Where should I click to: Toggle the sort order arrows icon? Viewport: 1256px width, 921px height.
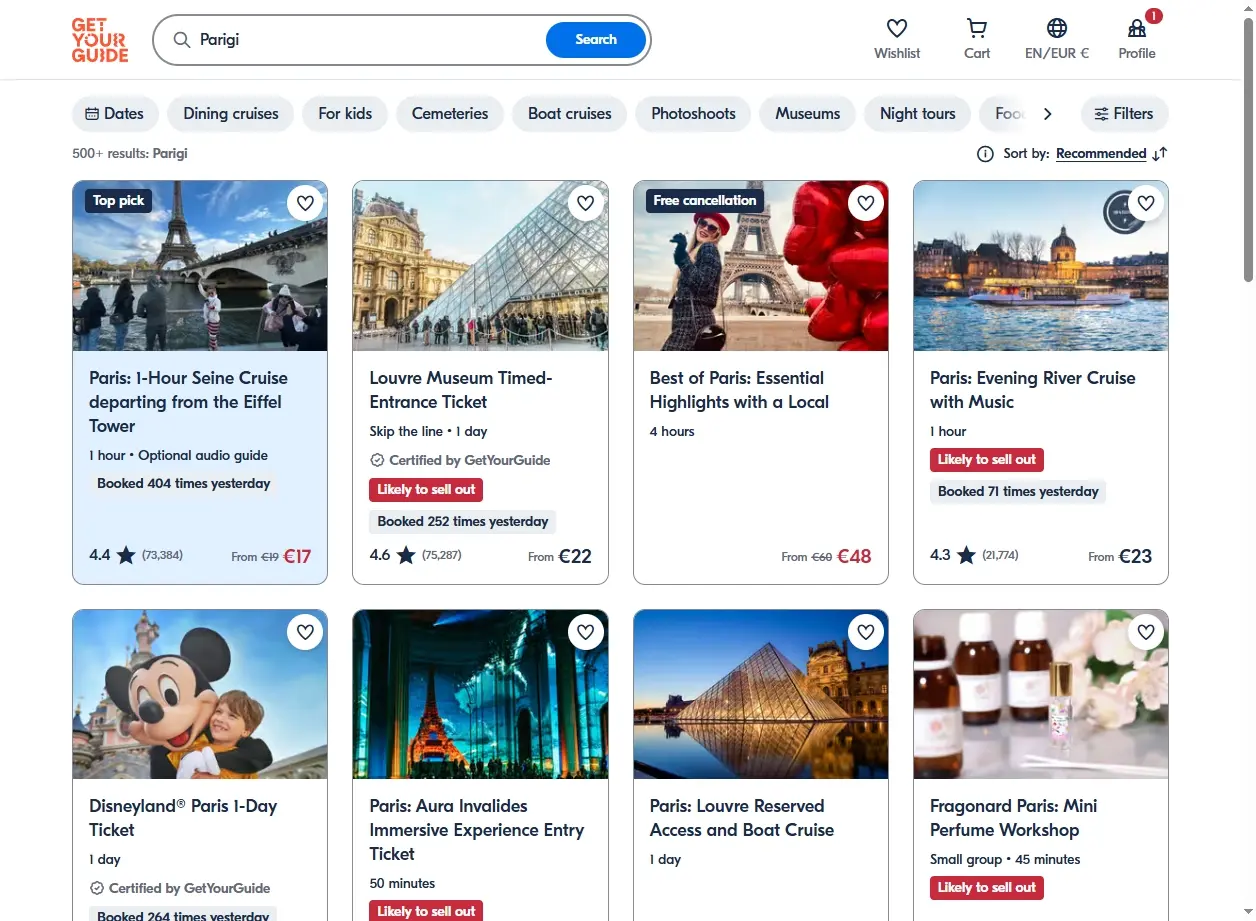point(1160,154)
